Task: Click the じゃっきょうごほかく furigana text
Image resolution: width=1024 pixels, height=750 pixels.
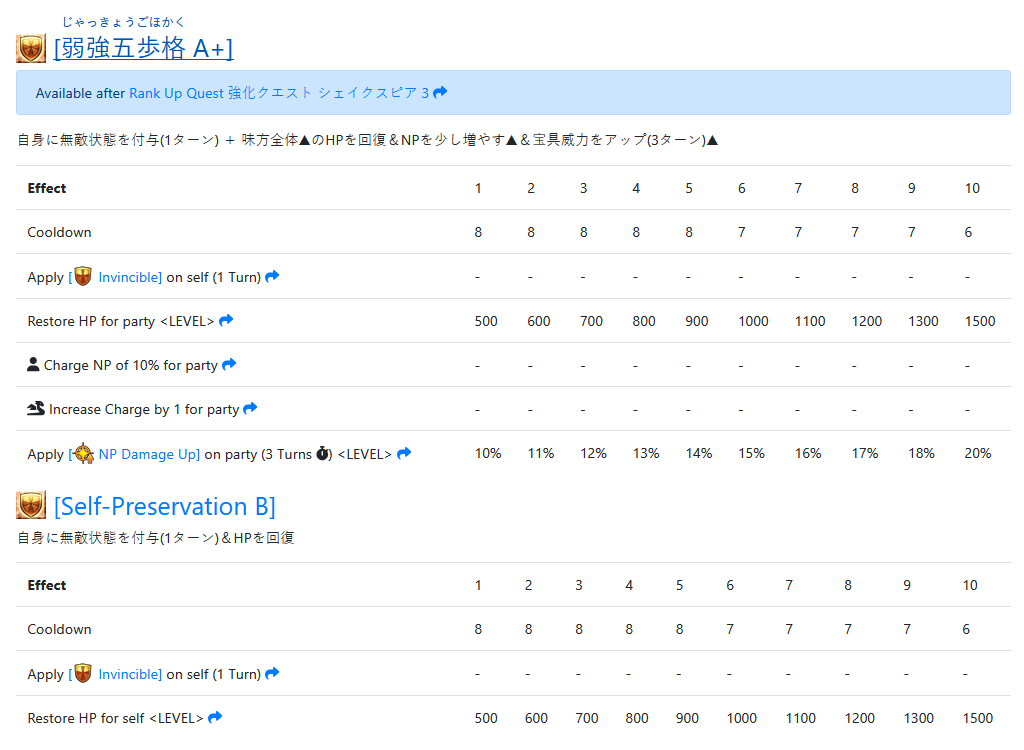Action: 123,22
